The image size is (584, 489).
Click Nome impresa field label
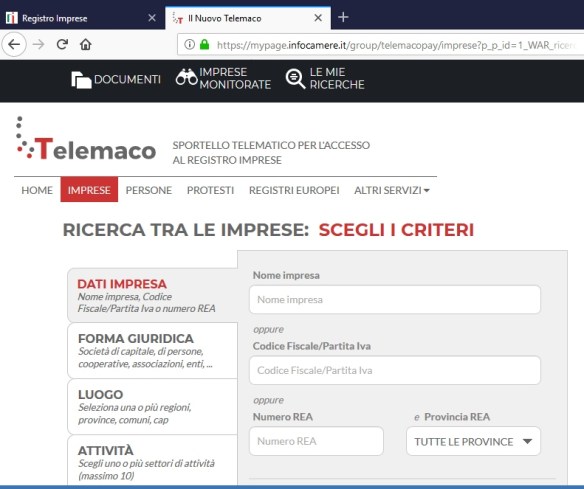click(286, 275)
